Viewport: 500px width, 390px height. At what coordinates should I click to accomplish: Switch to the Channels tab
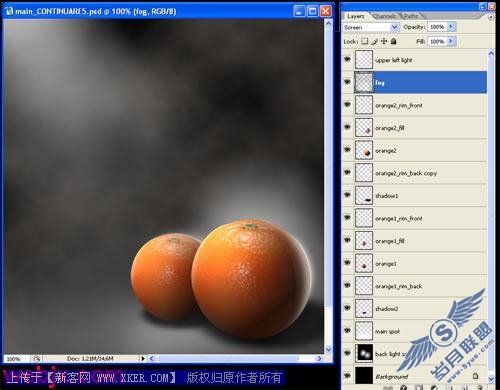(x=384, y=16)
